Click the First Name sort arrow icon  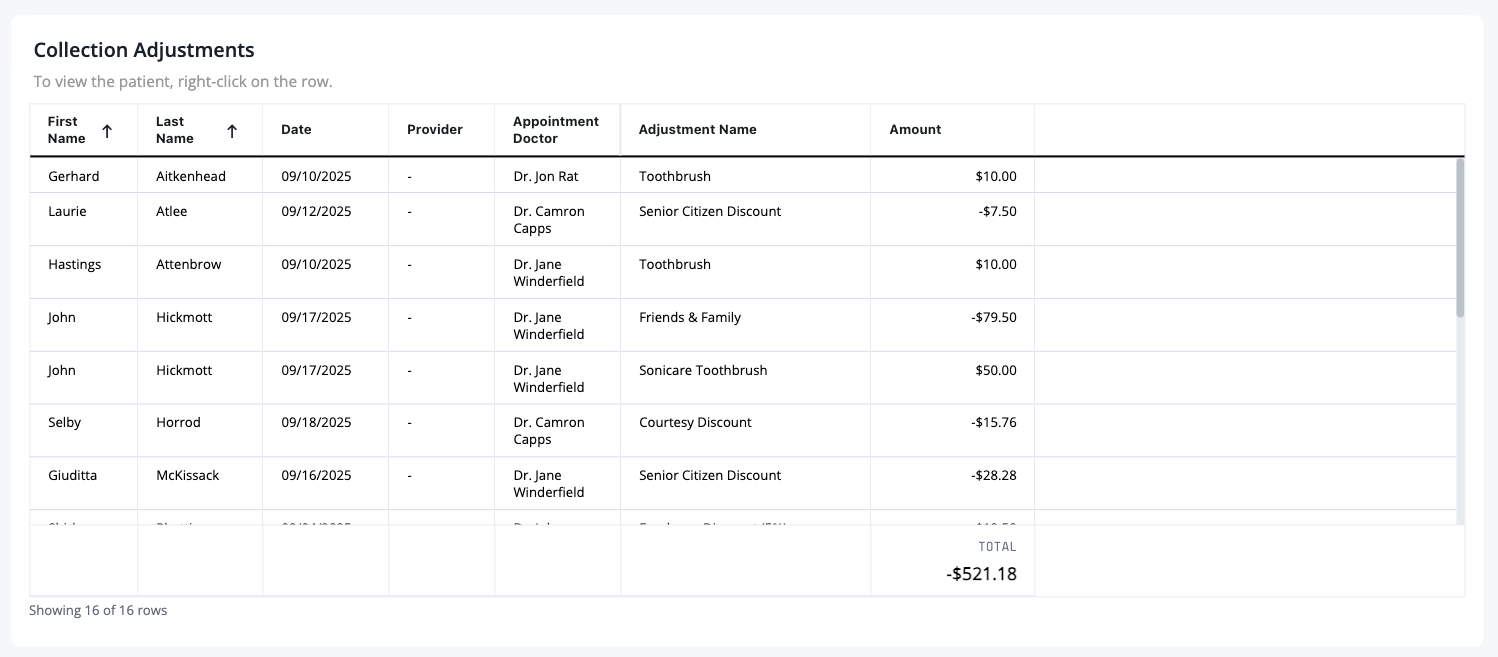(x=107, y=130)
